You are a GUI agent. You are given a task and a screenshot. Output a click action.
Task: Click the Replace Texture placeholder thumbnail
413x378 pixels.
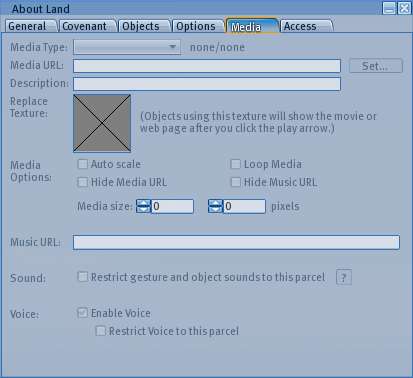click(x=102, y=123)
